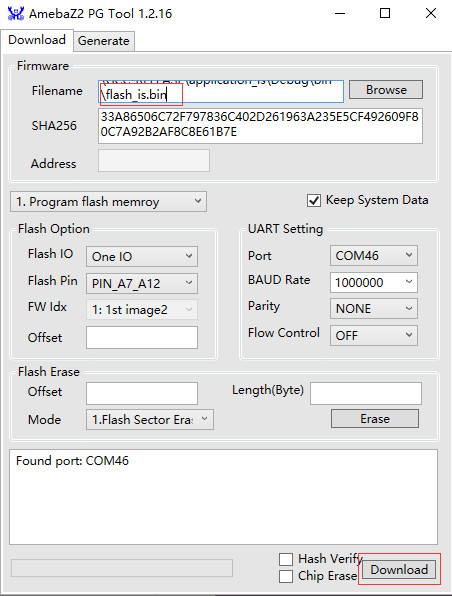Switch to the Generate tab

tap(104, 41)
